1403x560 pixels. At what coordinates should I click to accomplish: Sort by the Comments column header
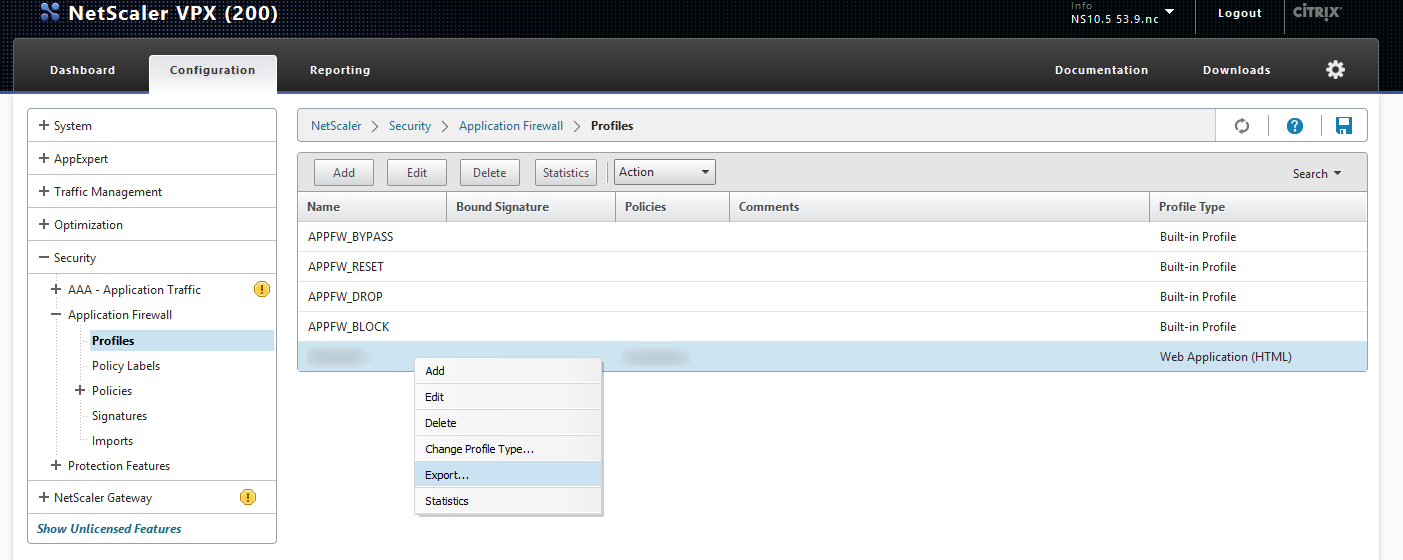click(939, 207)
